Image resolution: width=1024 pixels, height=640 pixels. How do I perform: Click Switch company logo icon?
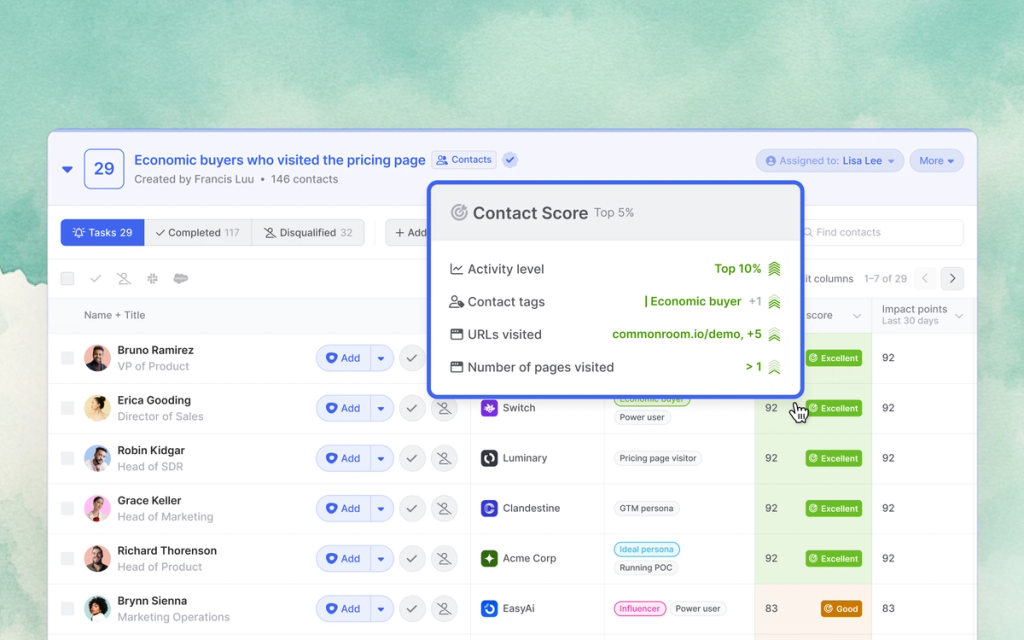(x=489, y=408)
